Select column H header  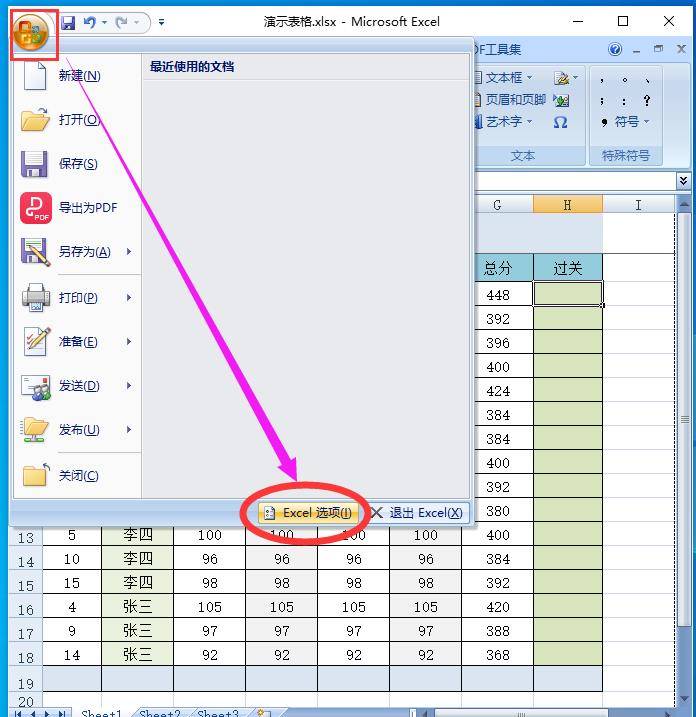568,205
